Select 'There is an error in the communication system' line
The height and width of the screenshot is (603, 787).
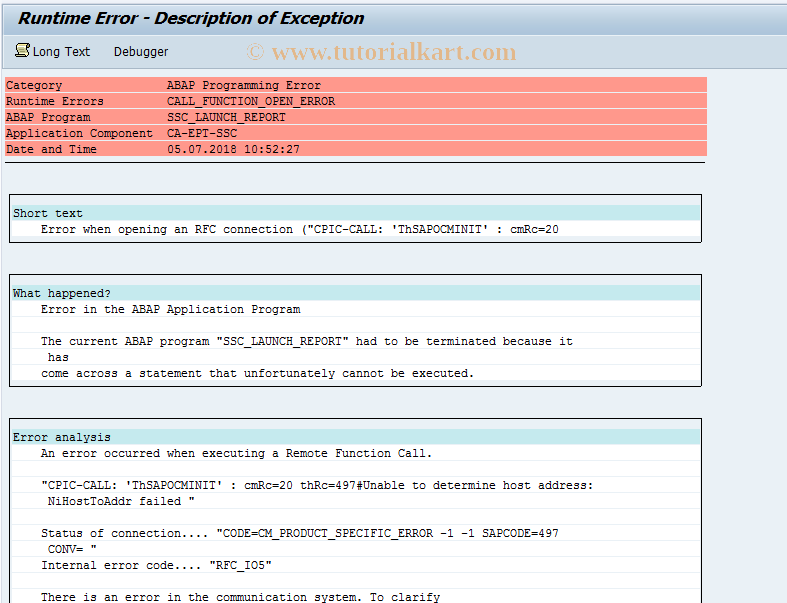[240, 597]
